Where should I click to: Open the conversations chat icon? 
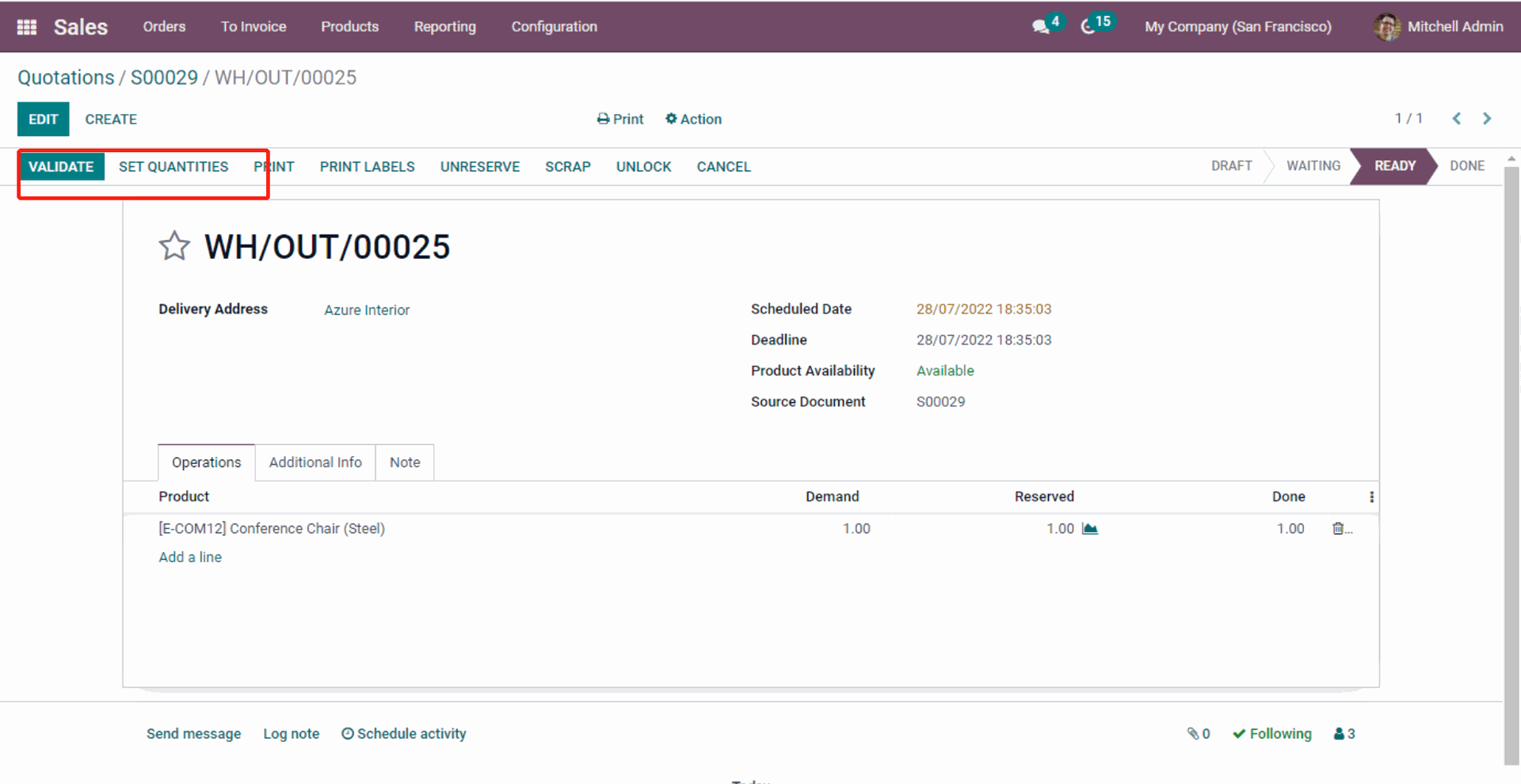click(x=1041, y=27)
